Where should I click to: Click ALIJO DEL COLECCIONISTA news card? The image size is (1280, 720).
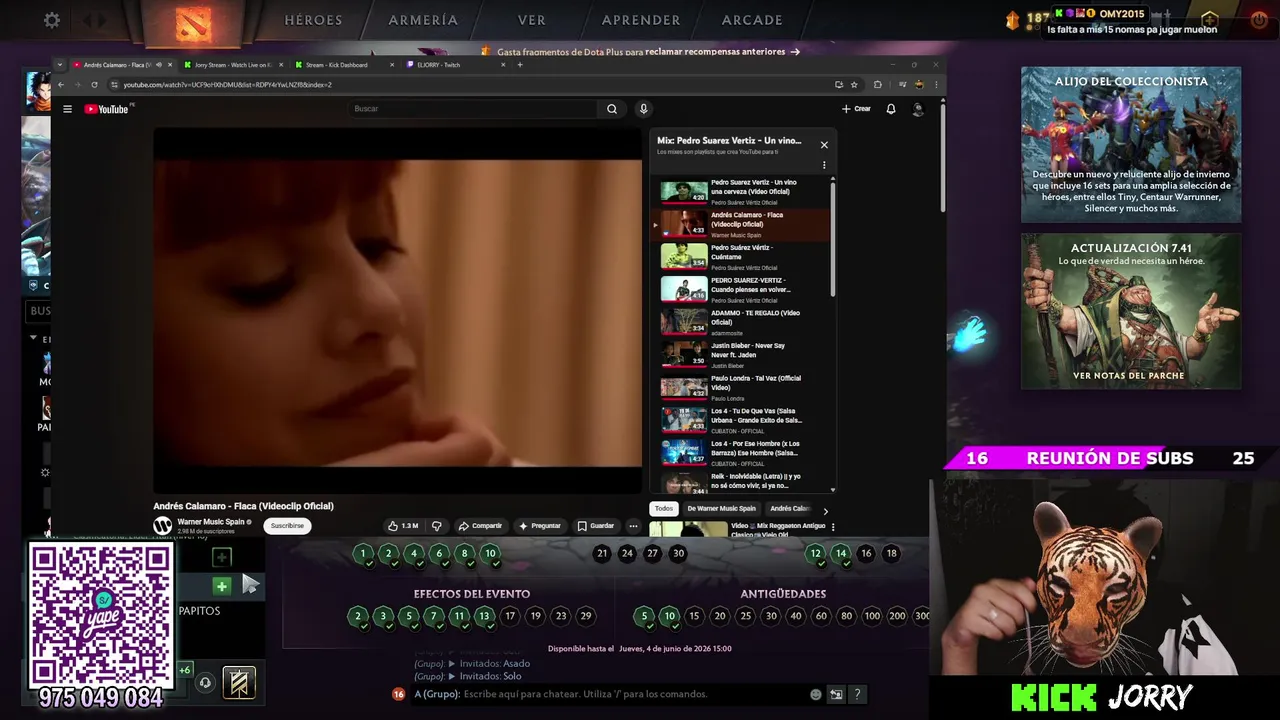(1131, 145)
